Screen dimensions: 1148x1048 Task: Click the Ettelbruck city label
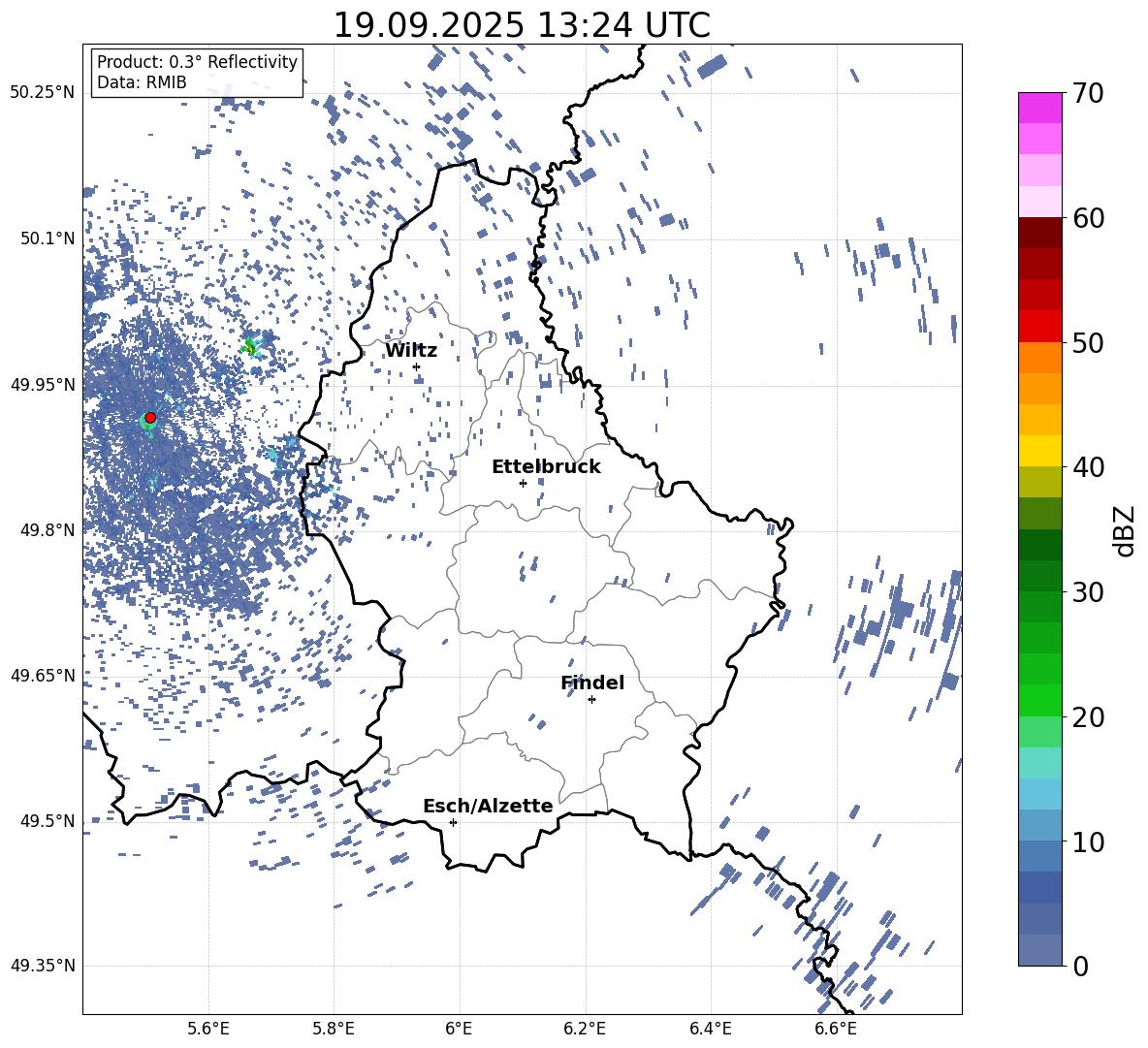point(546,467)
